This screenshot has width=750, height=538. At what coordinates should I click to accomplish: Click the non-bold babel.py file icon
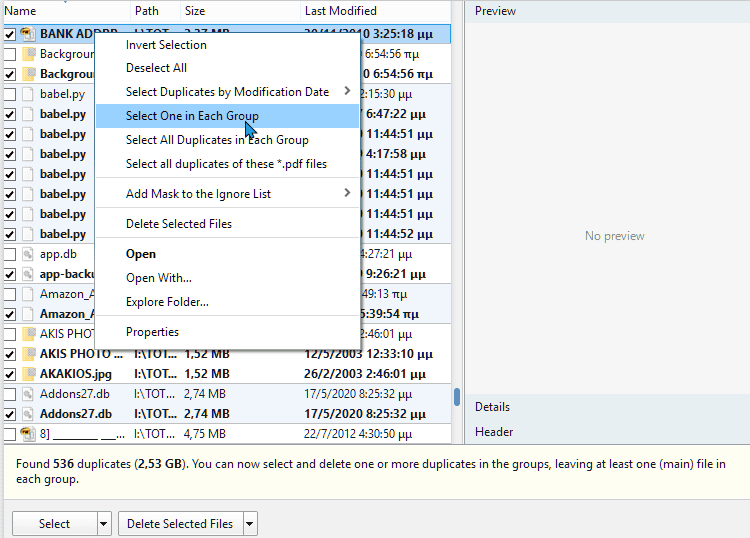28,94
